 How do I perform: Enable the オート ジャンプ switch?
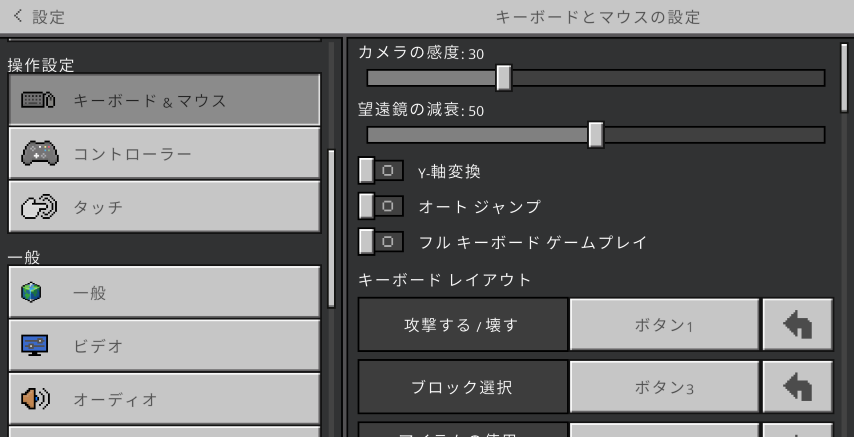[x=381, y=207]
